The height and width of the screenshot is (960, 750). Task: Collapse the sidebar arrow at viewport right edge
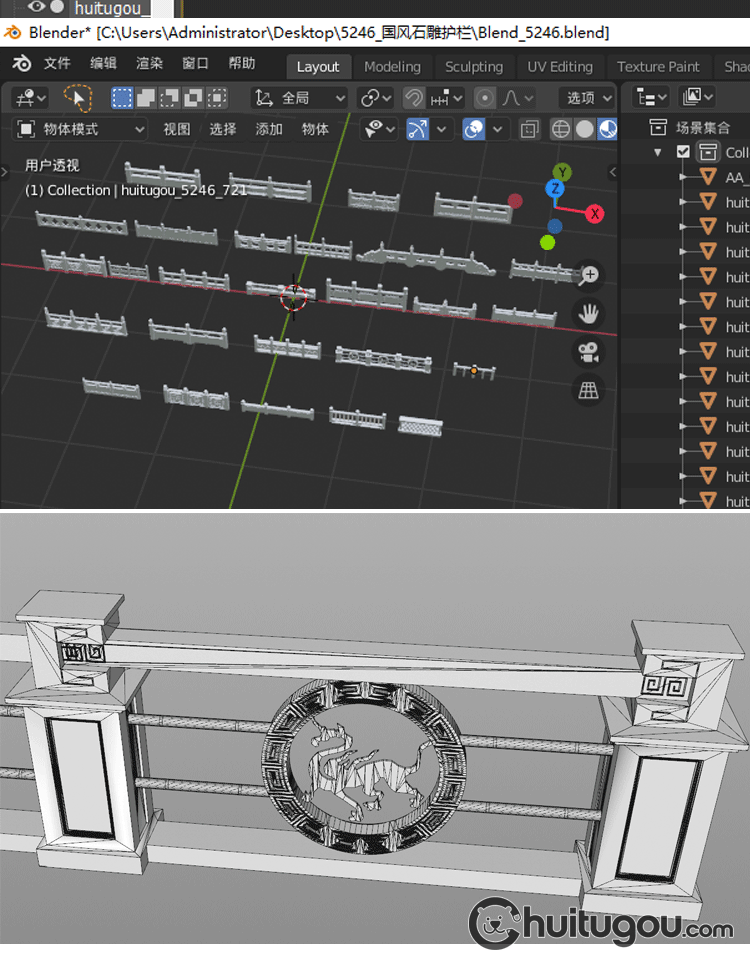tap(612, 173)
